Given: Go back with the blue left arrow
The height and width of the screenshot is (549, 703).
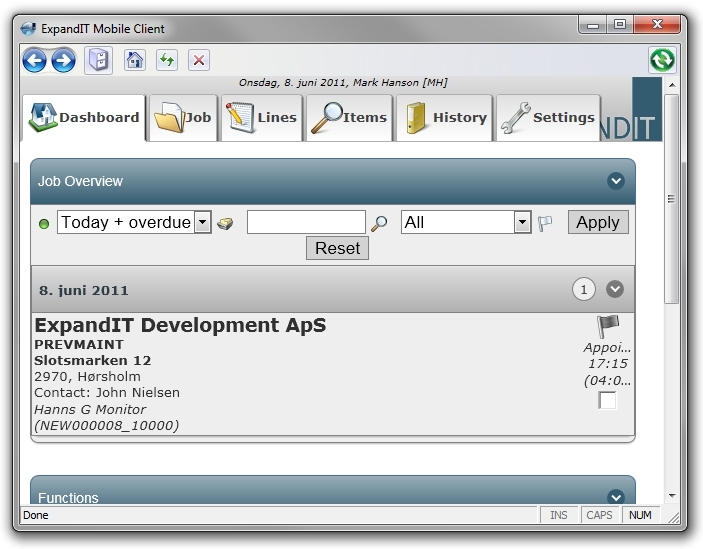Looking at the screenshot, I should (35, 61).
